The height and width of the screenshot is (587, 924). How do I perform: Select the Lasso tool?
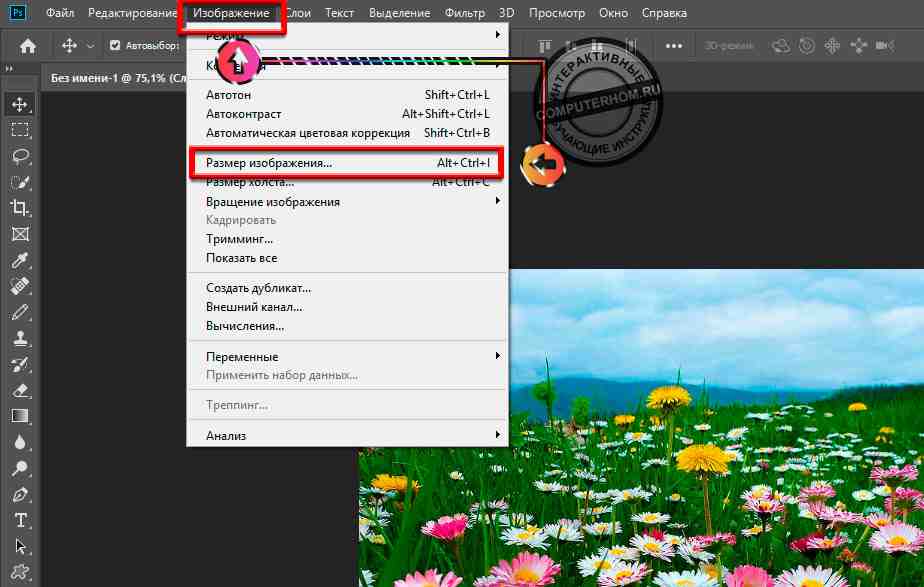coord(19,157)
